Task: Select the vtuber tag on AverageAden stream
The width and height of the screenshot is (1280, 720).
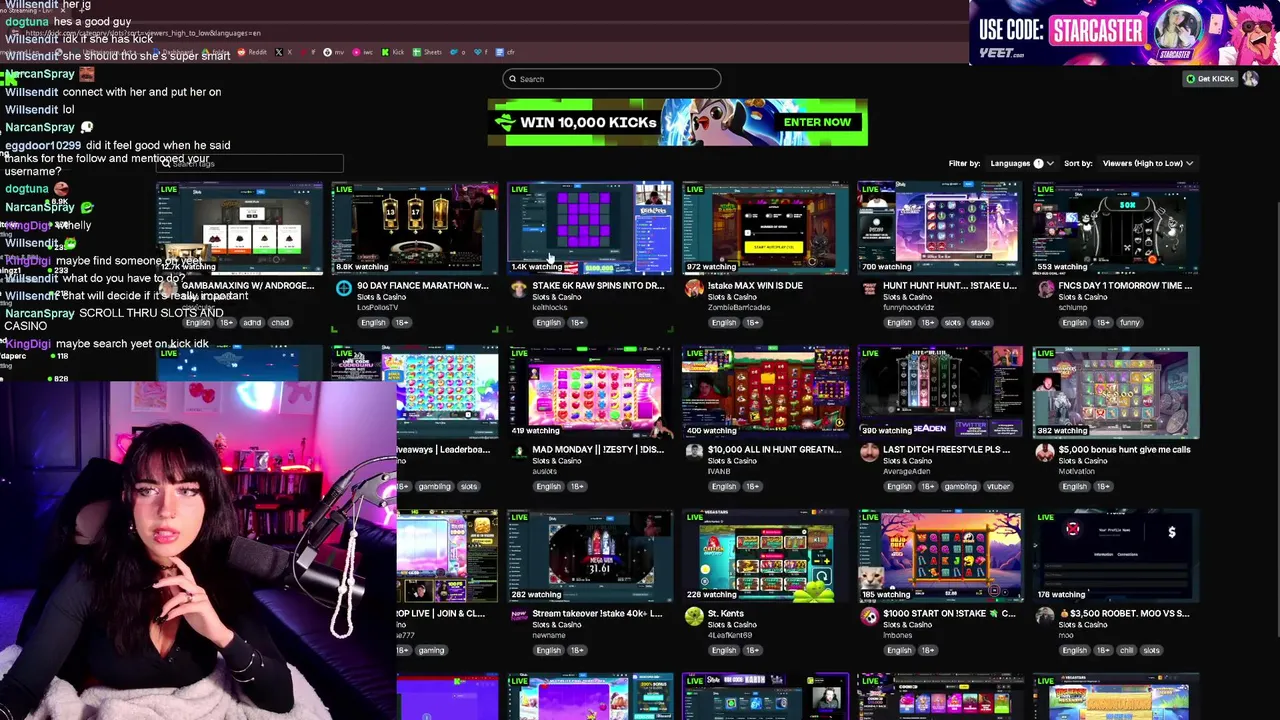Action: tap(998, 487)
